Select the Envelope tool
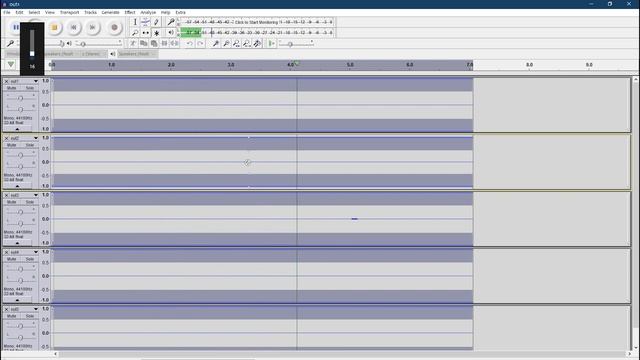 coord(145,22)
